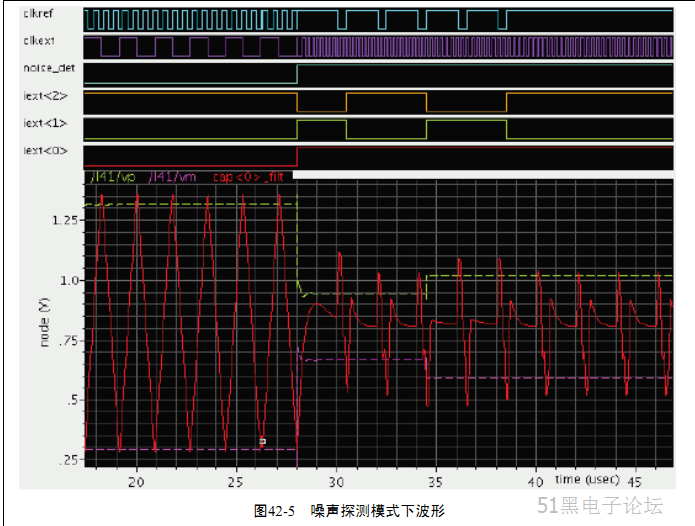This screenshot has width=695, height=526.
Task: Select the iext<1> signal label
Action: click(45, 123)
